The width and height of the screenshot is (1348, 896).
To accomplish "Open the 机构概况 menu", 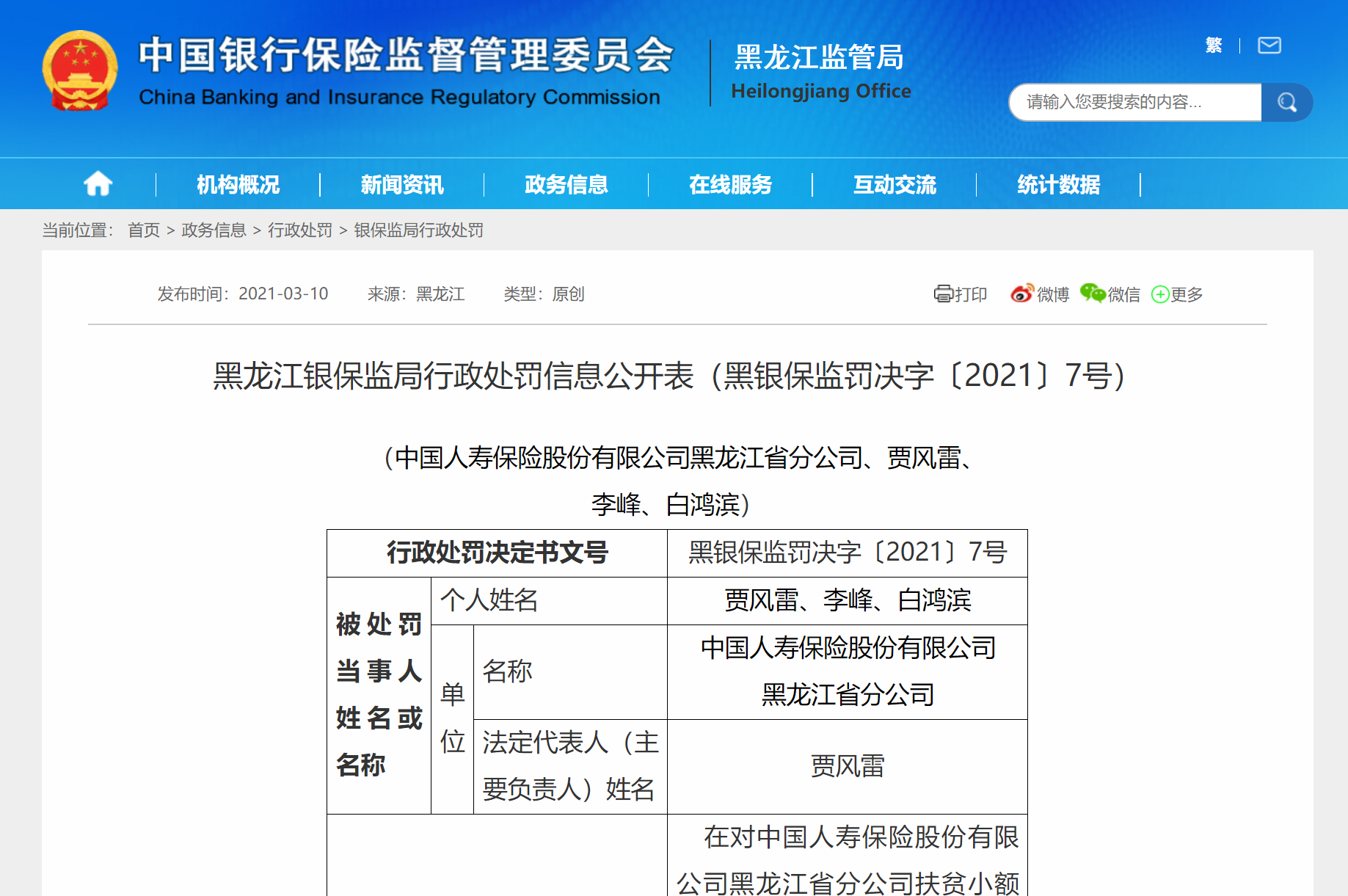I will click(238, 185).
